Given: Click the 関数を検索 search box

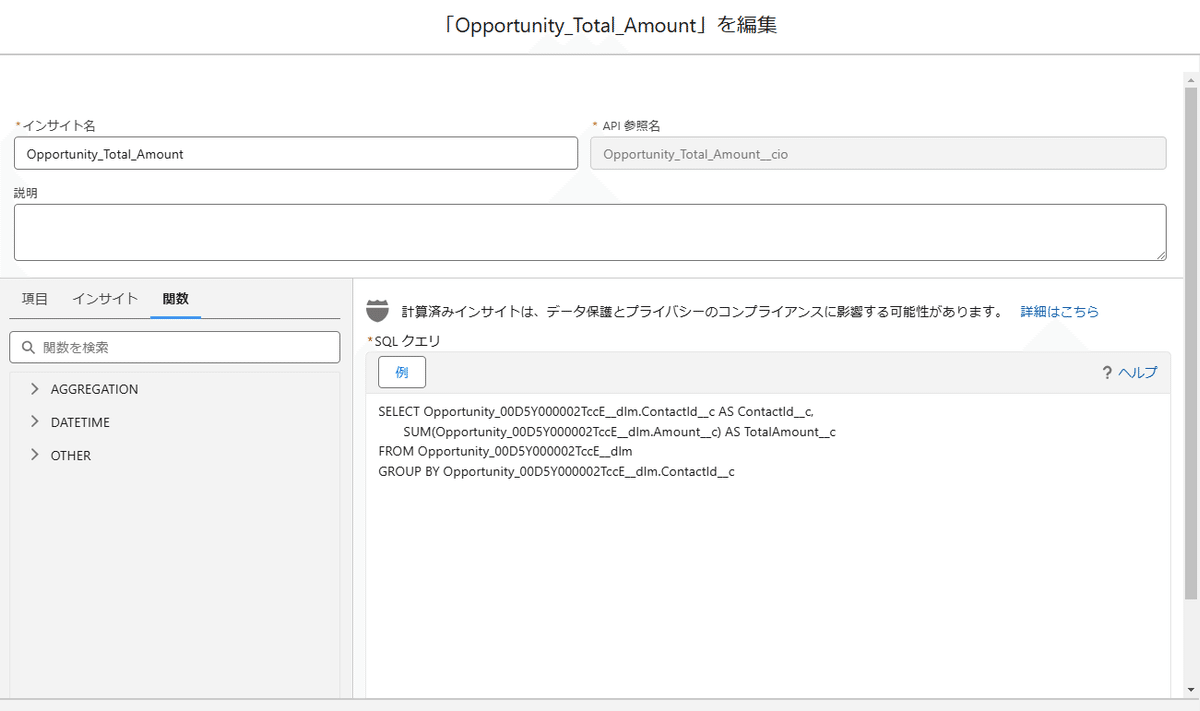Looking at the screenshot, I should tap(175, 347).
